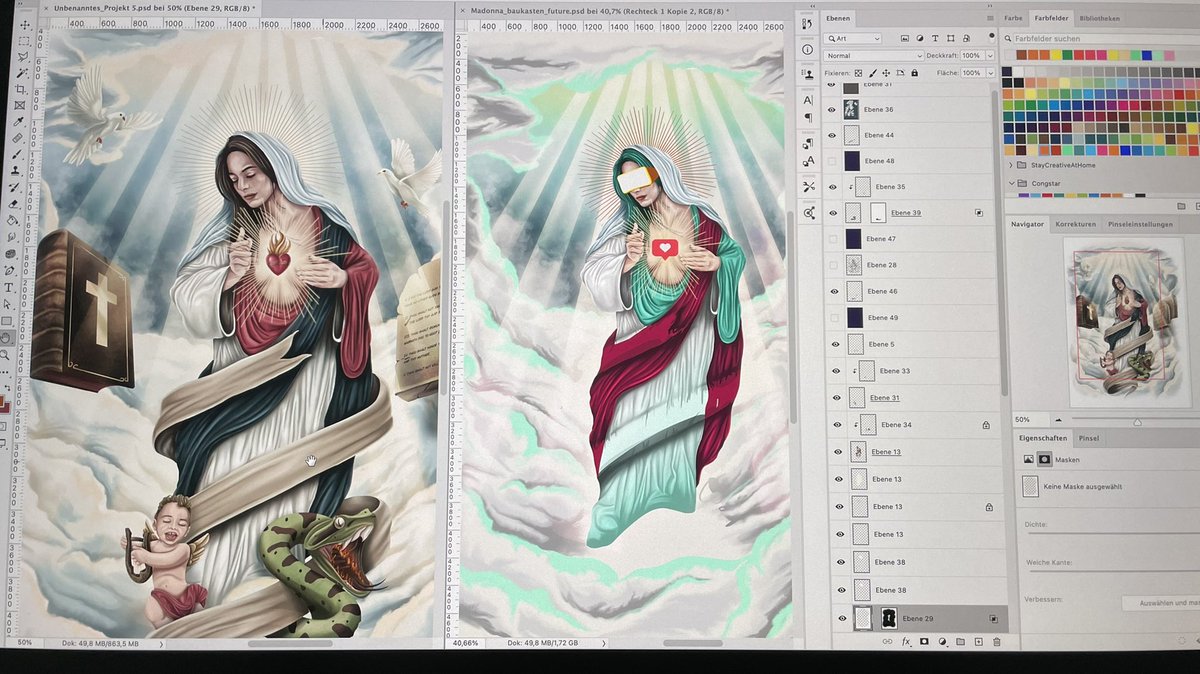
Task: Select the pixel mask button in Masken
Action: click(1045, 459)
